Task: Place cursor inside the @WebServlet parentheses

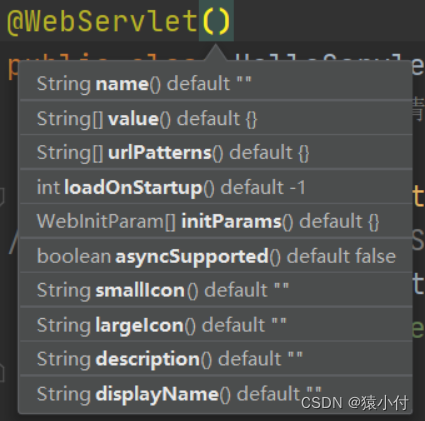Action: [x=216, y=21]
